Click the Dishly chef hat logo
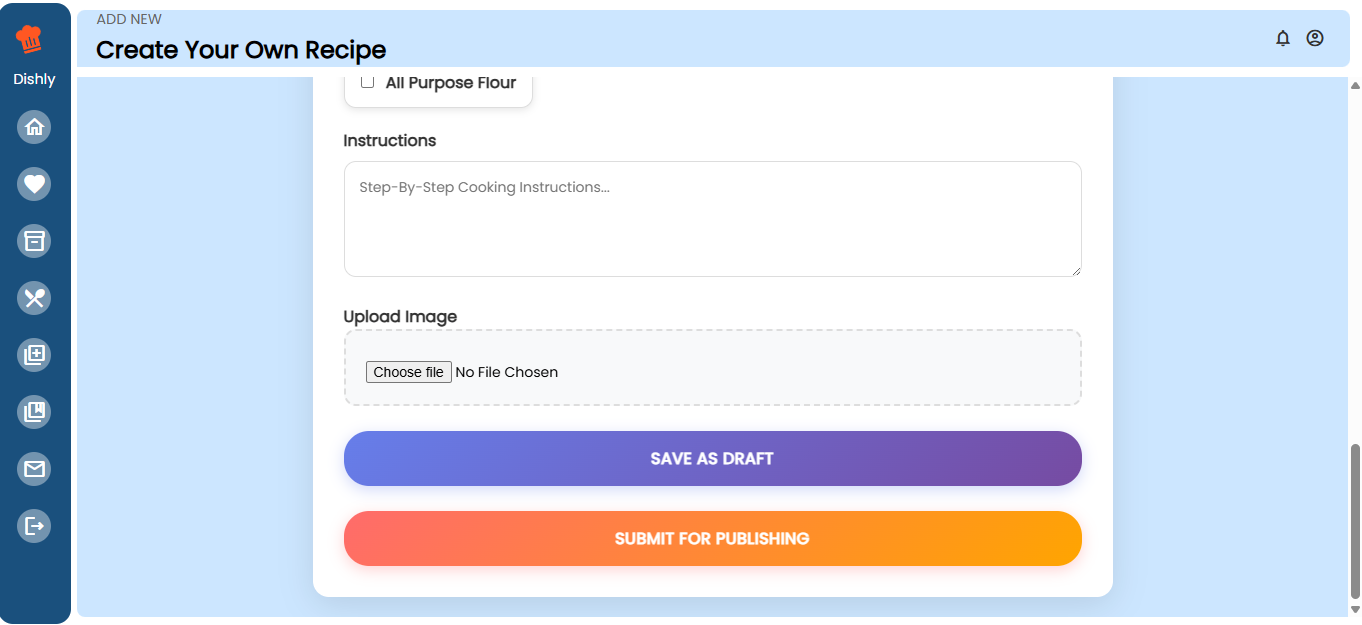 pos(34,38)
